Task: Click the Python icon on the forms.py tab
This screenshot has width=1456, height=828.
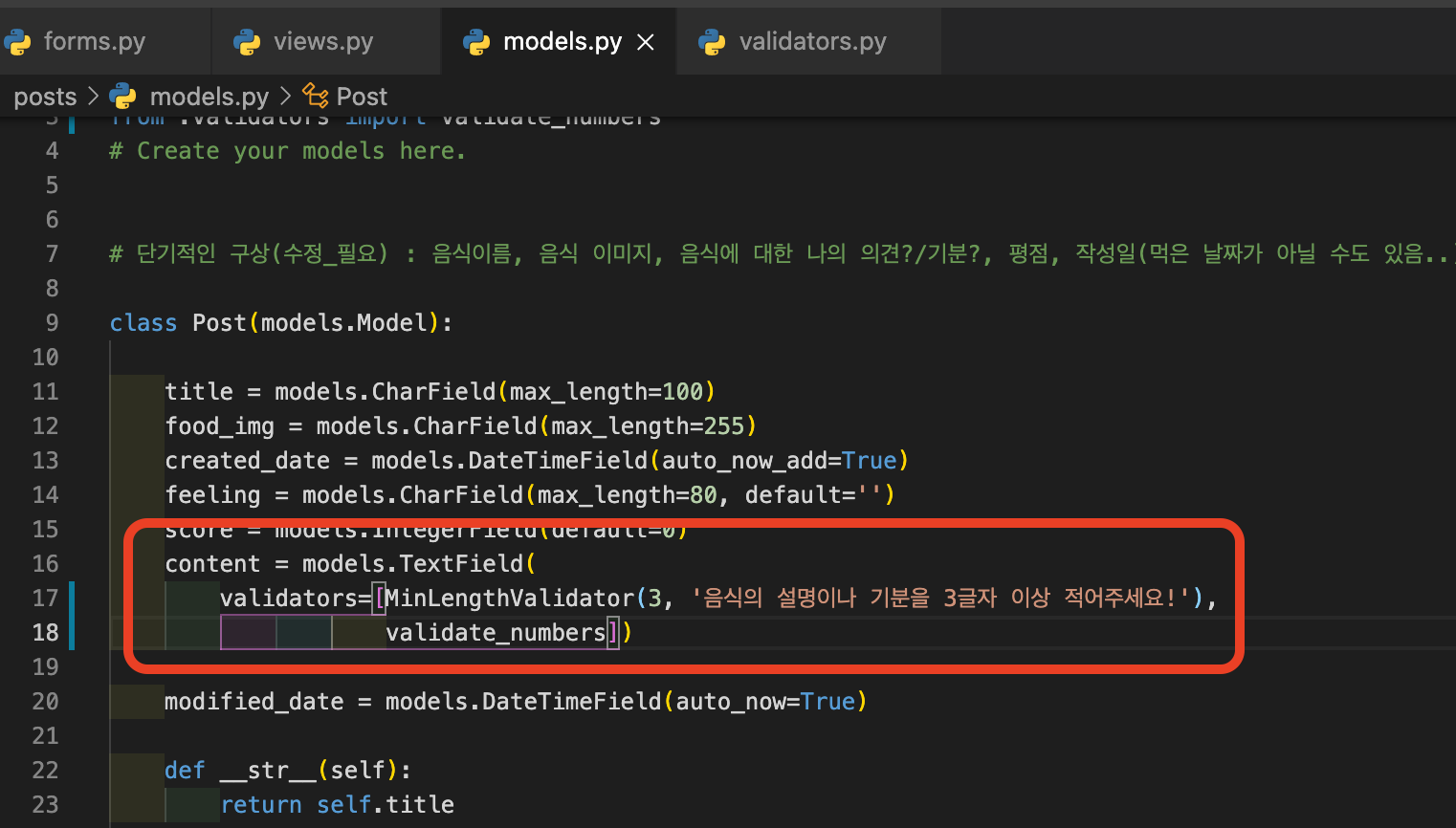Action: 17,41
